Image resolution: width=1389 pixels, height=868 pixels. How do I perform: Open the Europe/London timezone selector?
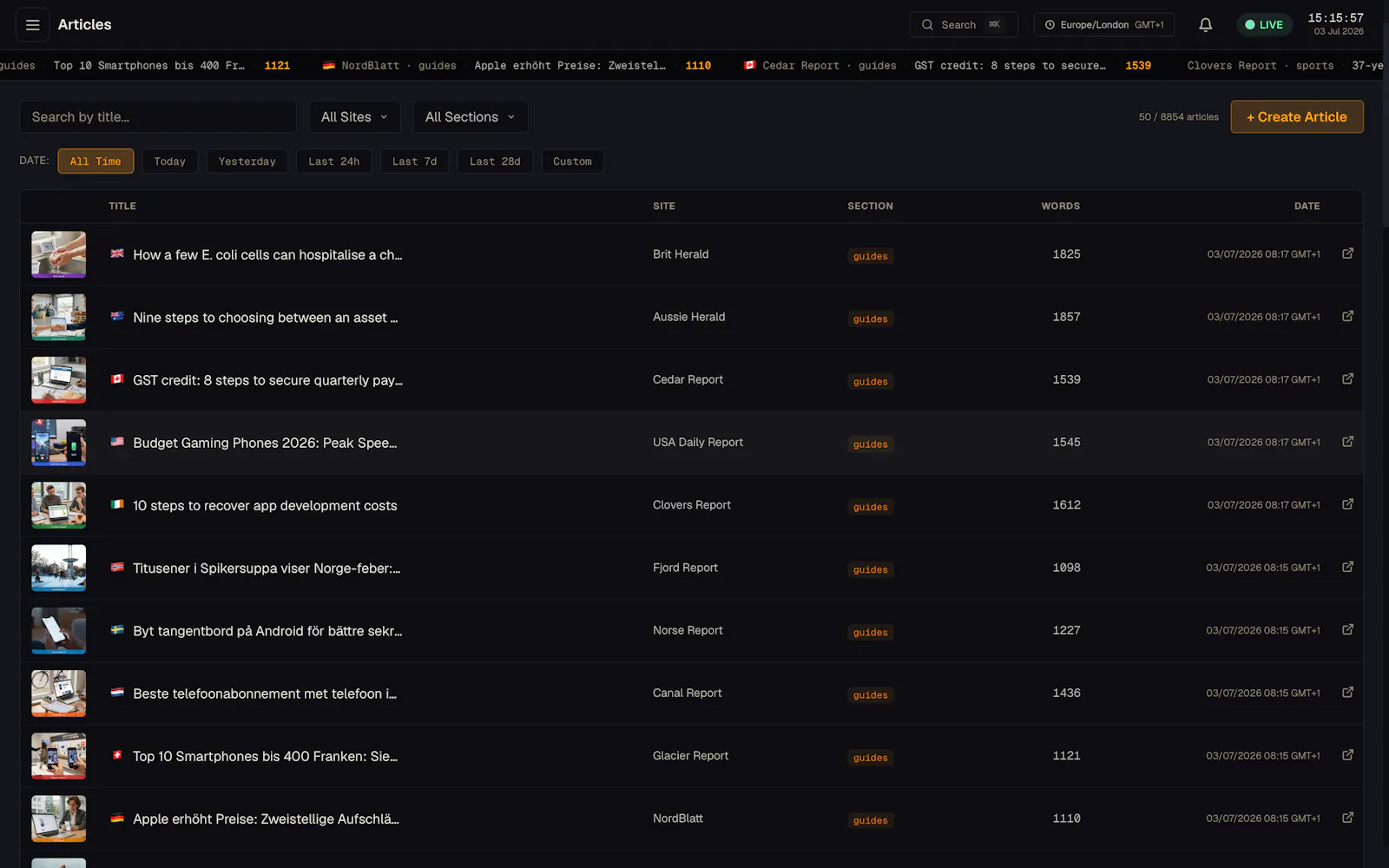click(x=1103, y=25)
